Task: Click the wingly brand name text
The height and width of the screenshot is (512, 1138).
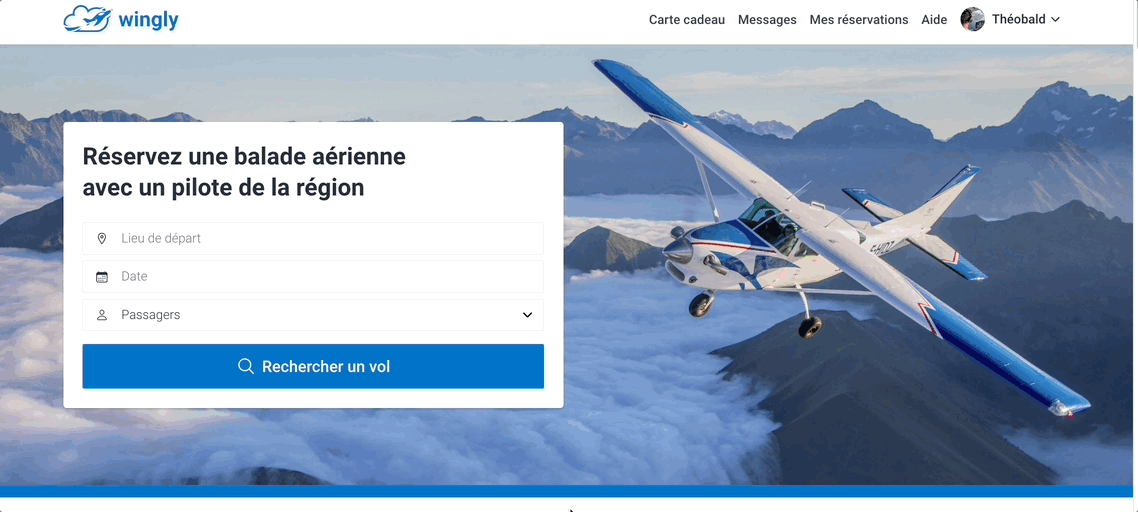Action: pos(148,20)
